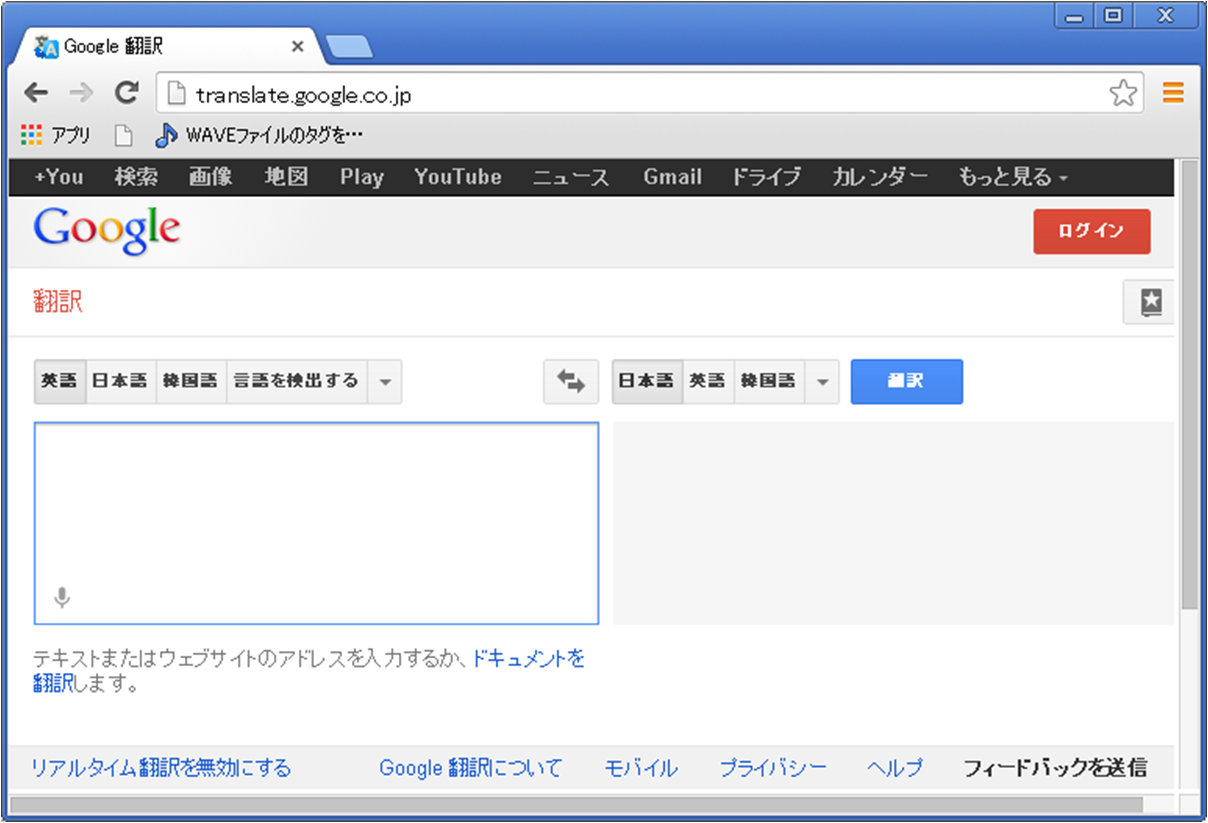Open the アプリ apps grid shortcut
The width and height of the screenshot is (1208, 823).
(55, 134)
